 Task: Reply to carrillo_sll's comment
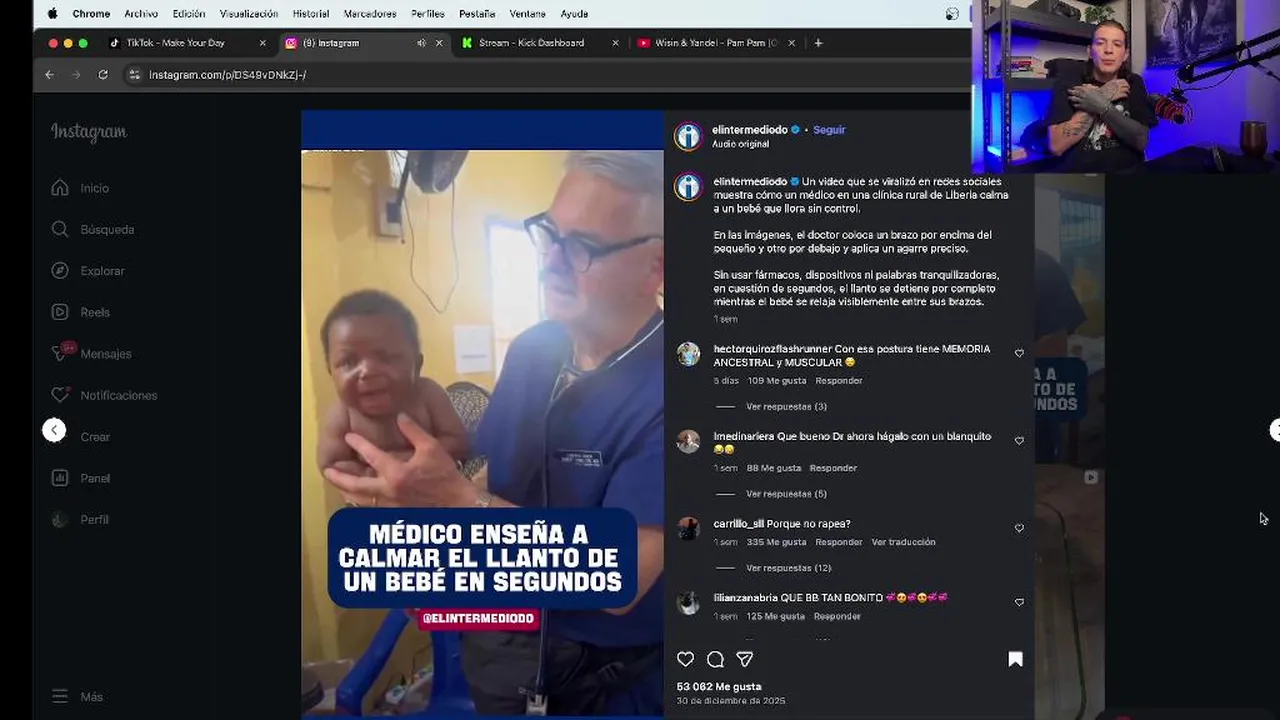tap(838, 542)
